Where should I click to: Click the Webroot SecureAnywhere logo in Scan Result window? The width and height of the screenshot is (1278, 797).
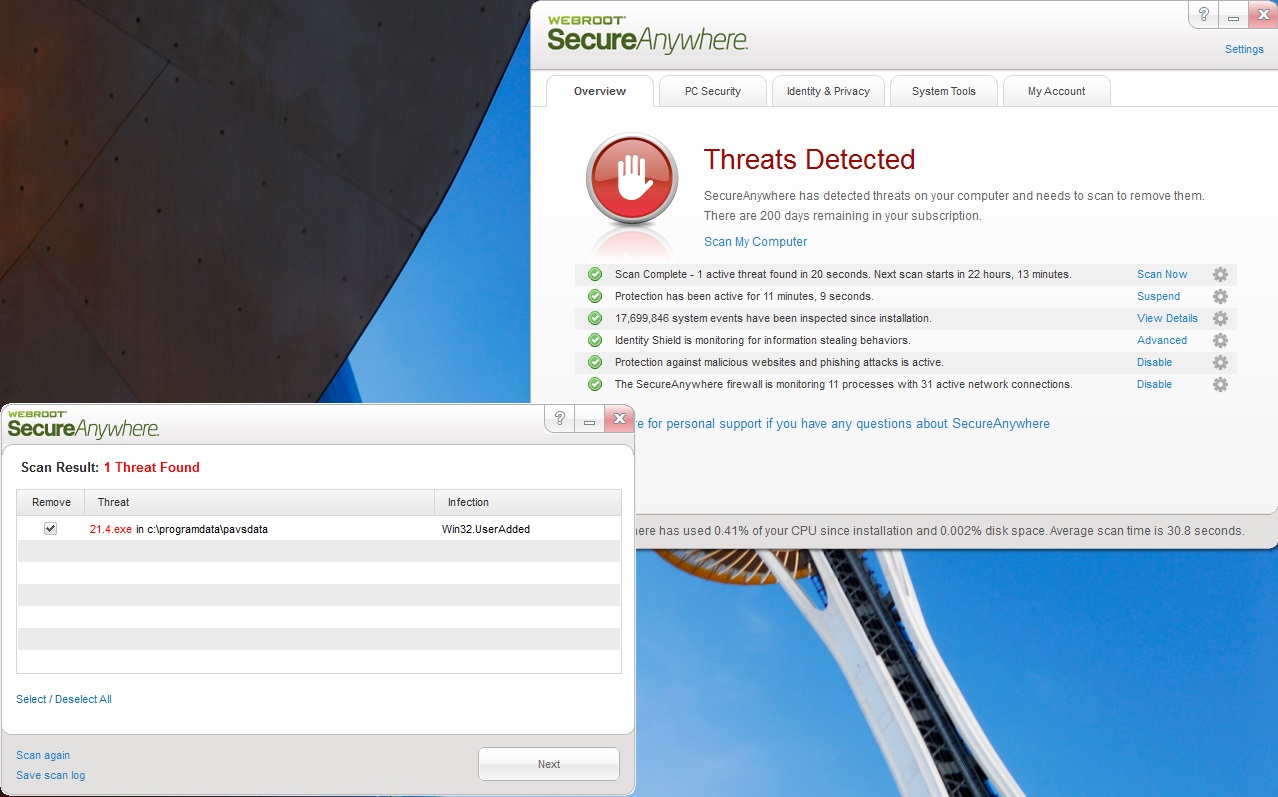tap(84, 424)
